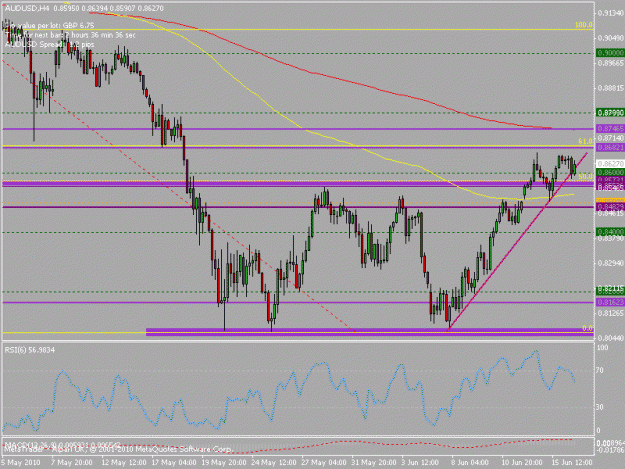Click the RSI scale value 30
Viewport: 625px width, 469px height.
click(x=600, y=407)
